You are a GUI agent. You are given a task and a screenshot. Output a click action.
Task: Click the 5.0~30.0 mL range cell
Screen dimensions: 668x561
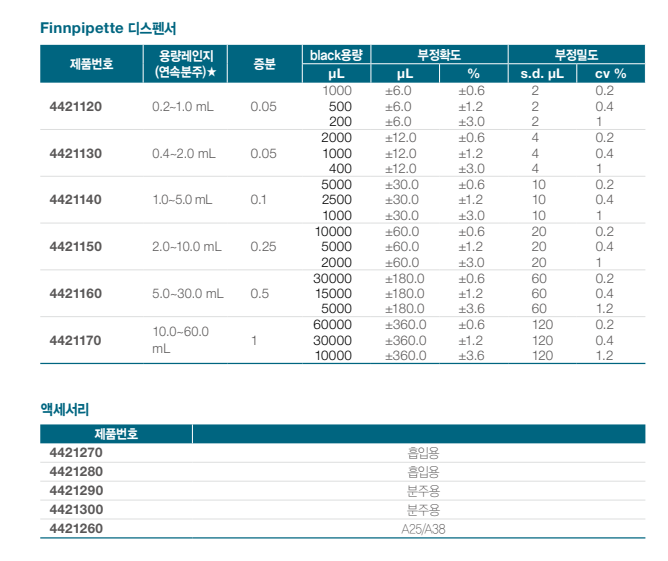pyautogui.click(x=188, y=293)
